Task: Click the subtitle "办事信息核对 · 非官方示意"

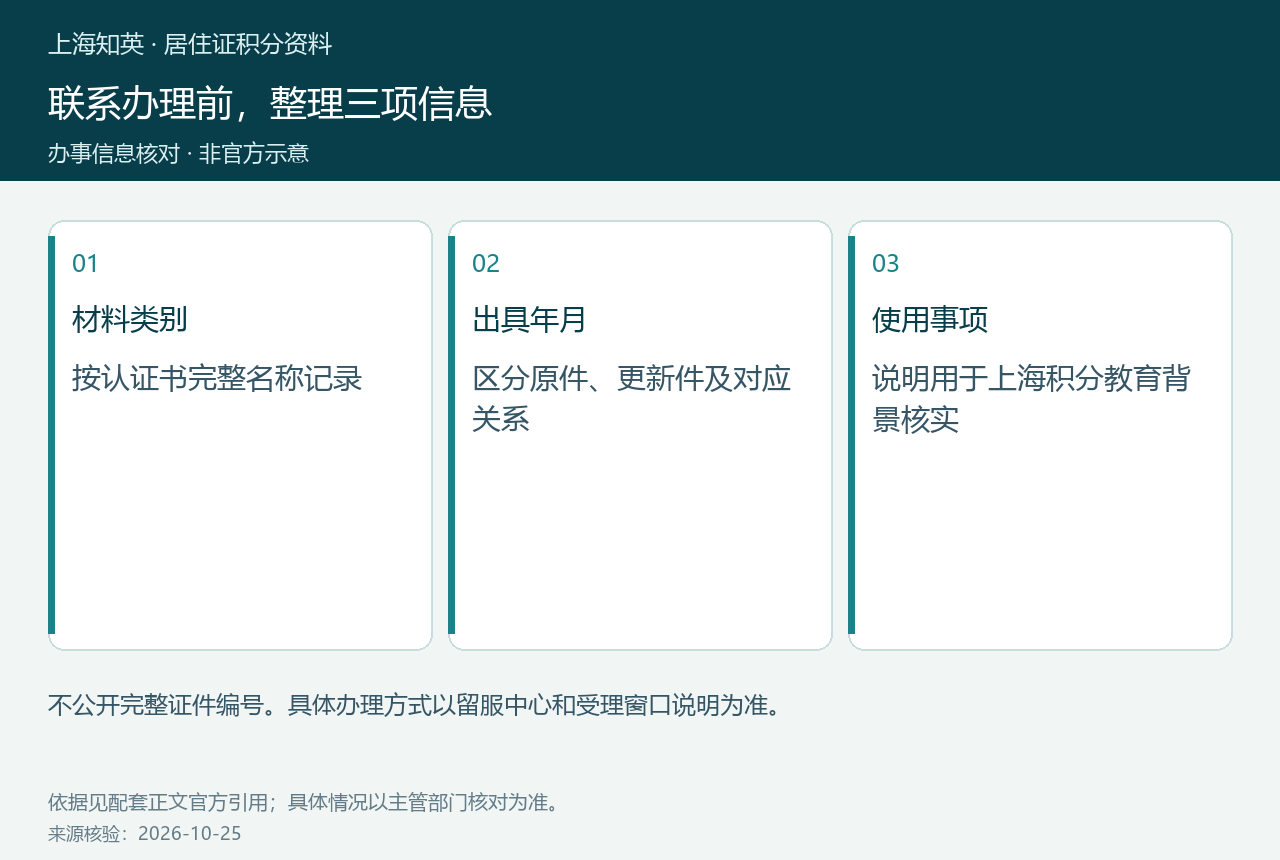Action: click(x=179, y=153)
